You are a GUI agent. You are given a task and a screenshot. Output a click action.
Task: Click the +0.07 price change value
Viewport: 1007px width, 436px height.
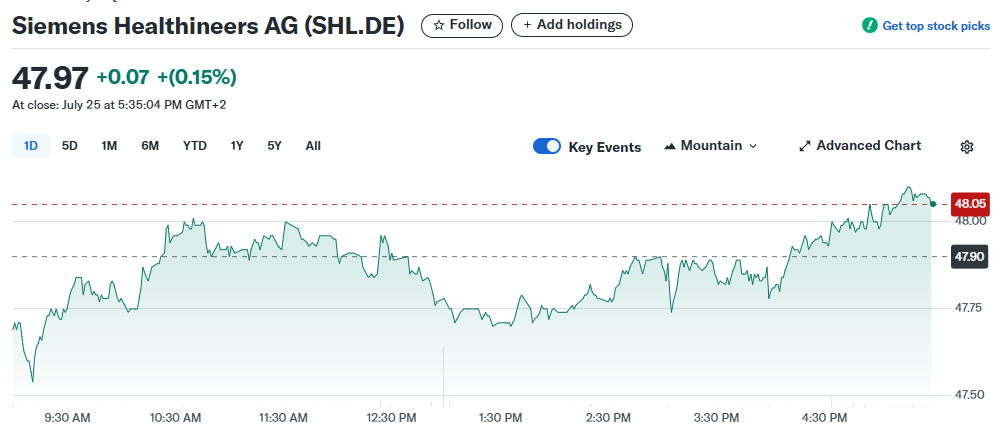click(123, 78)
